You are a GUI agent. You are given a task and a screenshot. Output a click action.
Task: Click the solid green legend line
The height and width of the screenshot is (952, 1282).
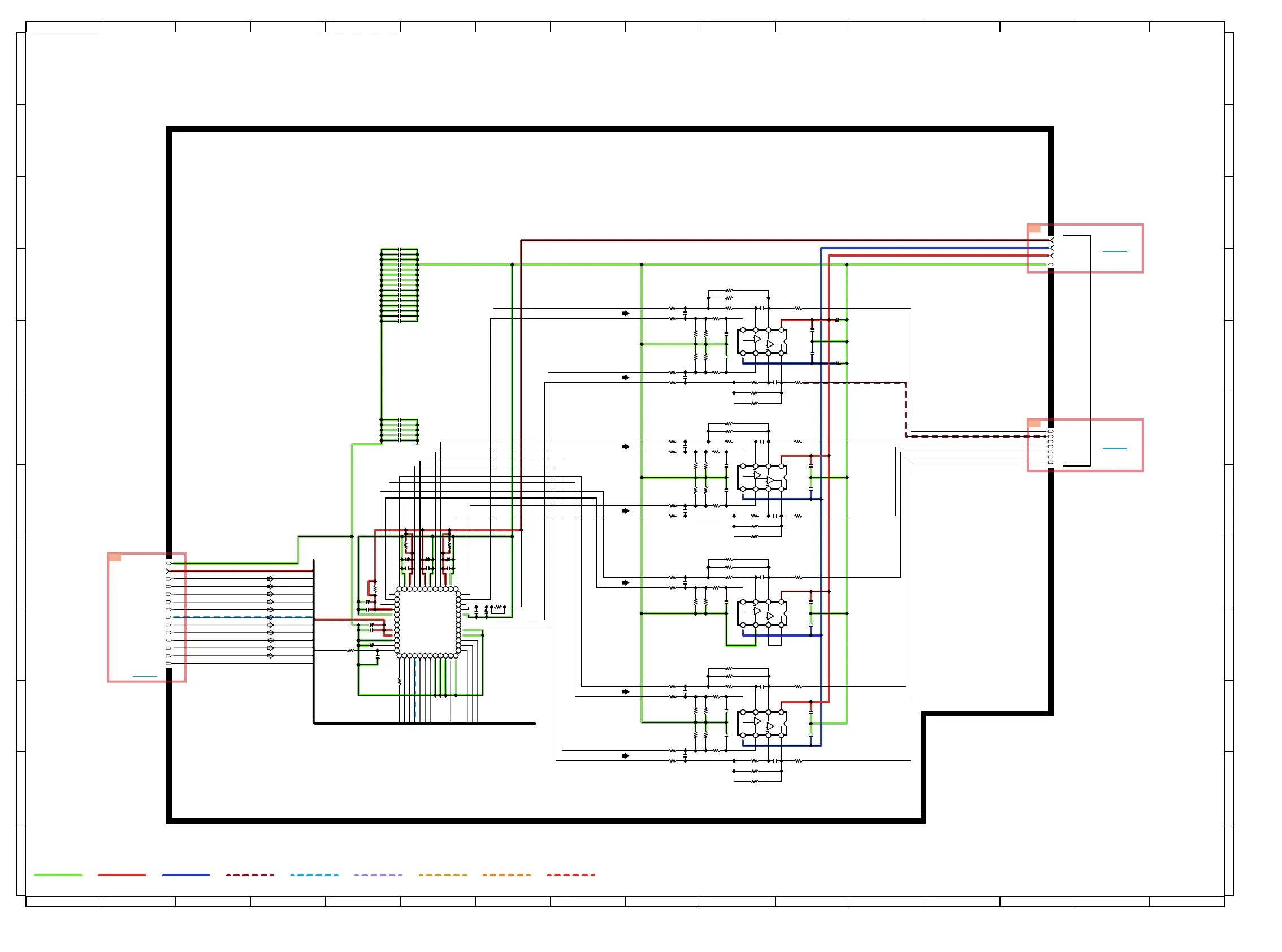58,875
